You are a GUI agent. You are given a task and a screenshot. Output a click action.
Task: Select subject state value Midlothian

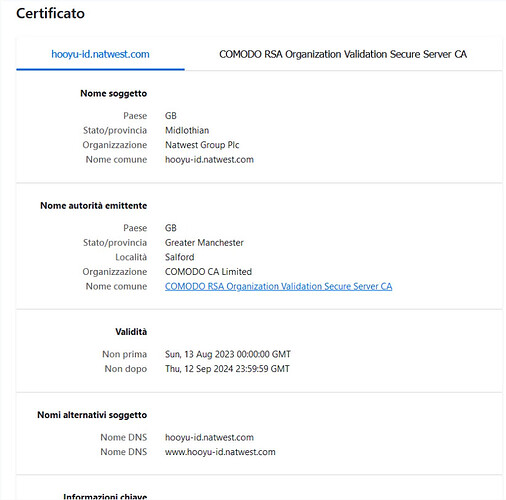point(187,130)
